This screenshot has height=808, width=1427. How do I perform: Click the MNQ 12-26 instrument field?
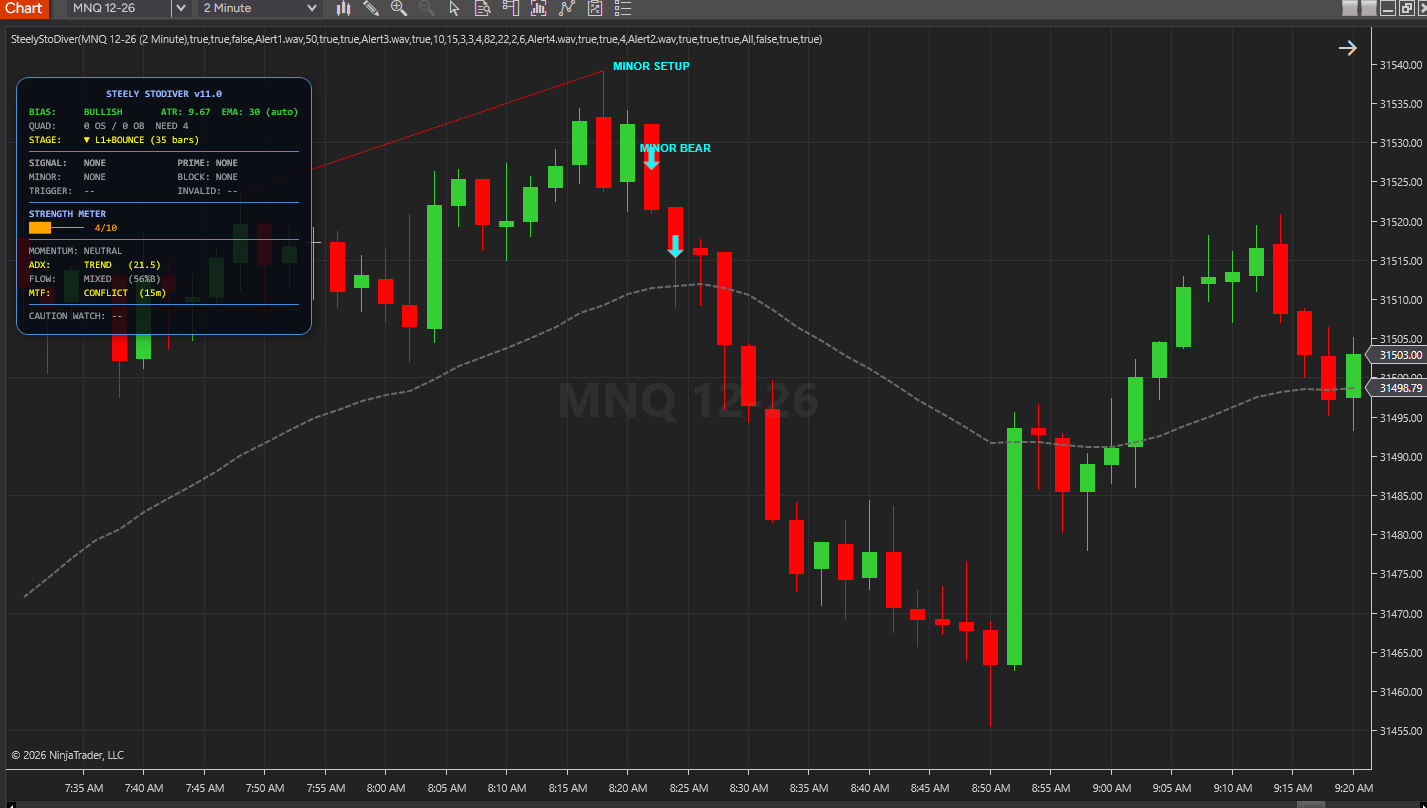(119, 8)
